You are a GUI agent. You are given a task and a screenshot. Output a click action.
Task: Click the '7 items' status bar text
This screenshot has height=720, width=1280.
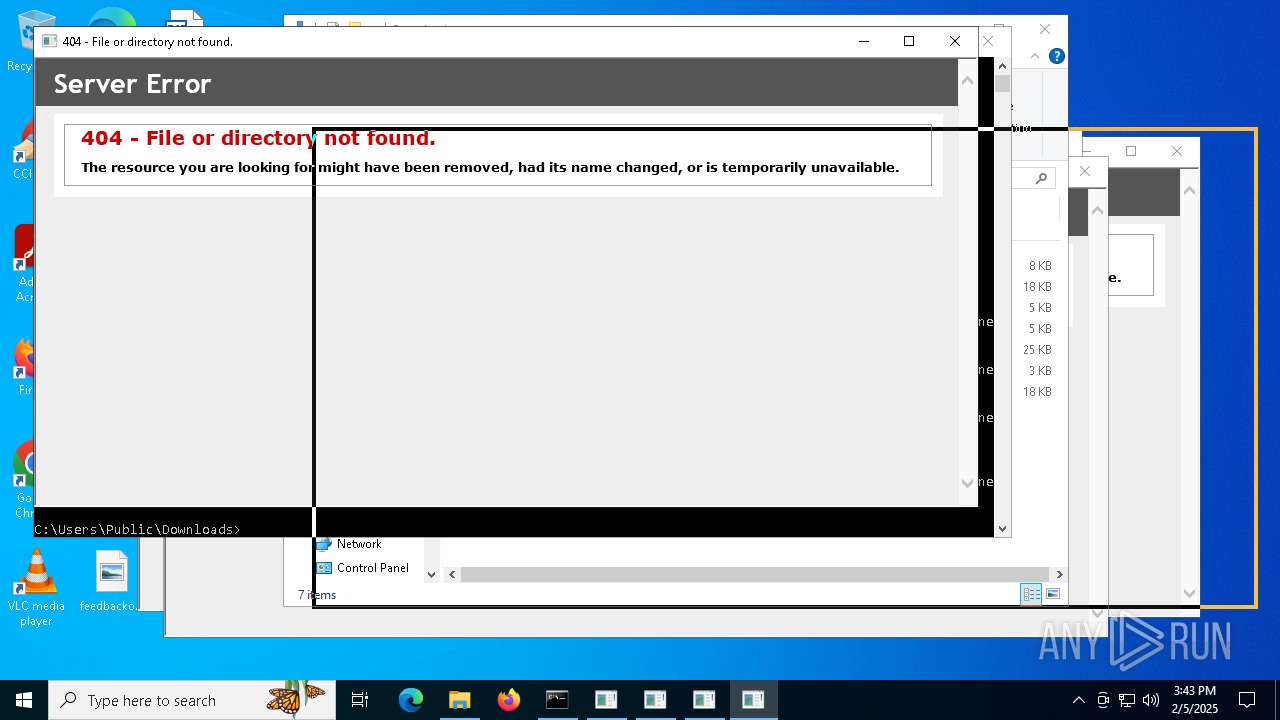[317, 595]
